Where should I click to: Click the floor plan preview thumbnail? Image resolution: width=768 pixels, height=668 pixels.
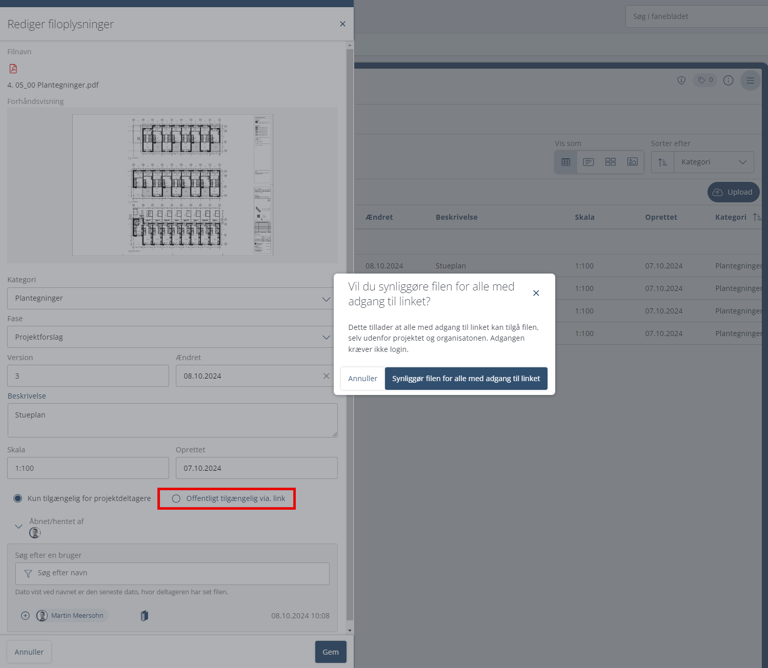click(172, 185)
